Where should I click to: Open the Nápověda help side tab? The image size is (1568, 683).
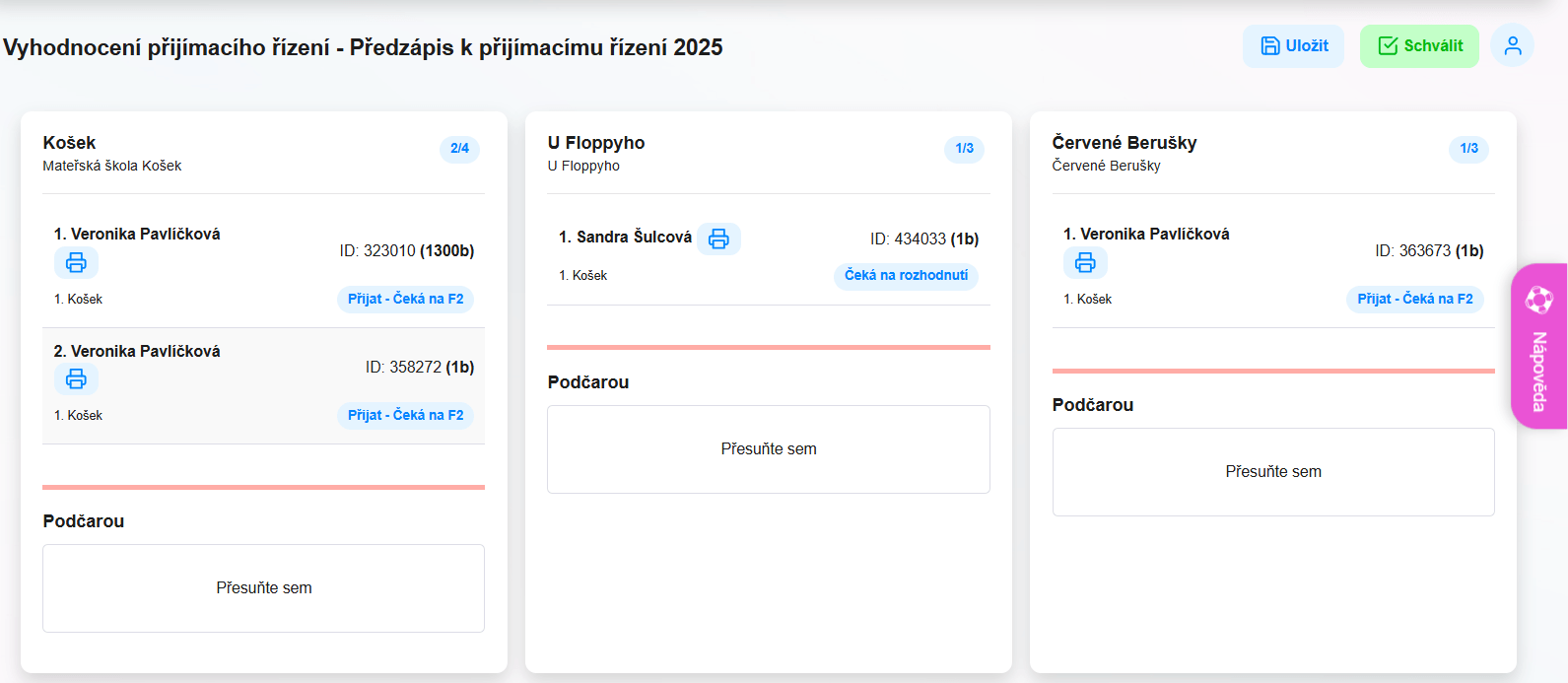pyautogui.click(x=1538, y=346)
